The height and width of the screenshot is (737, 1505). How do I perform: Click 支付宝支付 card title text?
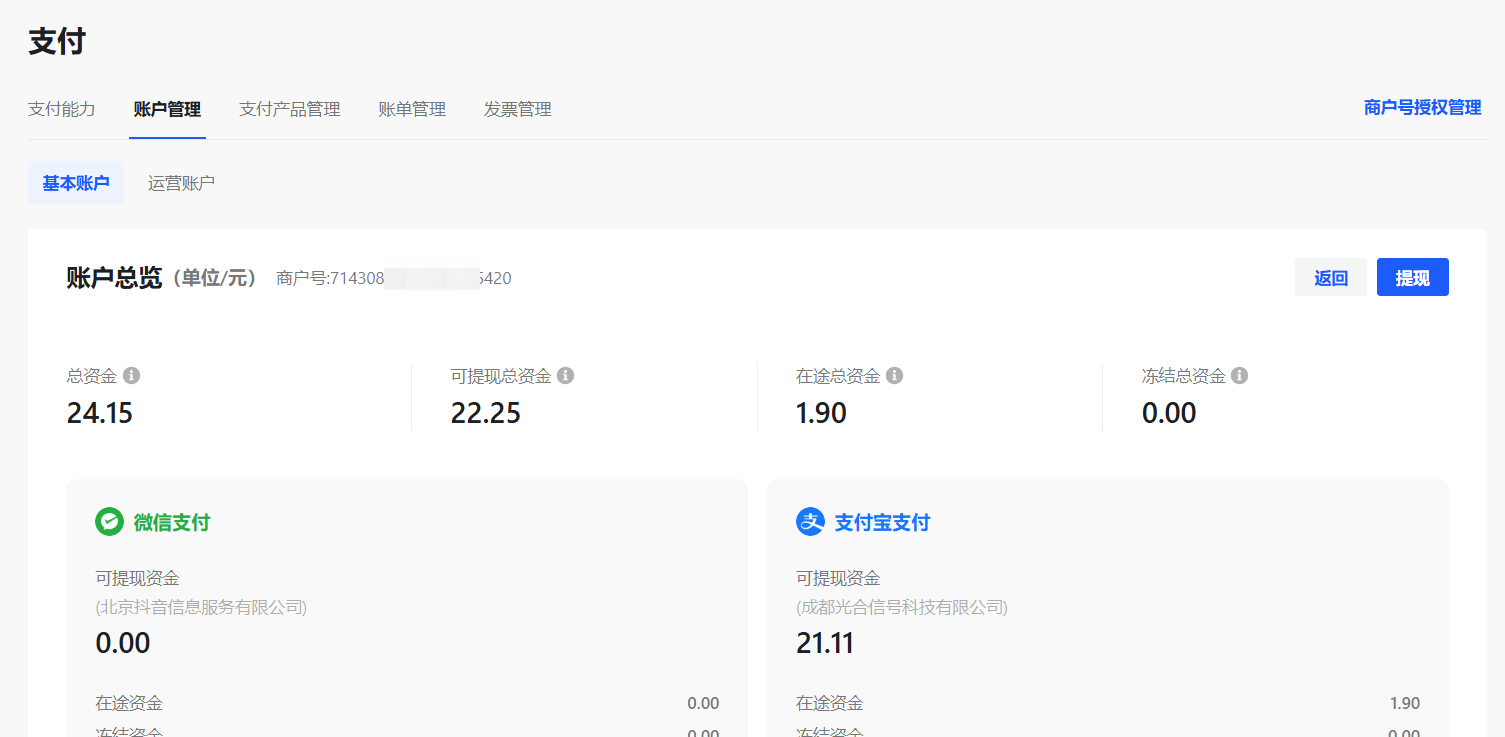tap(883, 522)
